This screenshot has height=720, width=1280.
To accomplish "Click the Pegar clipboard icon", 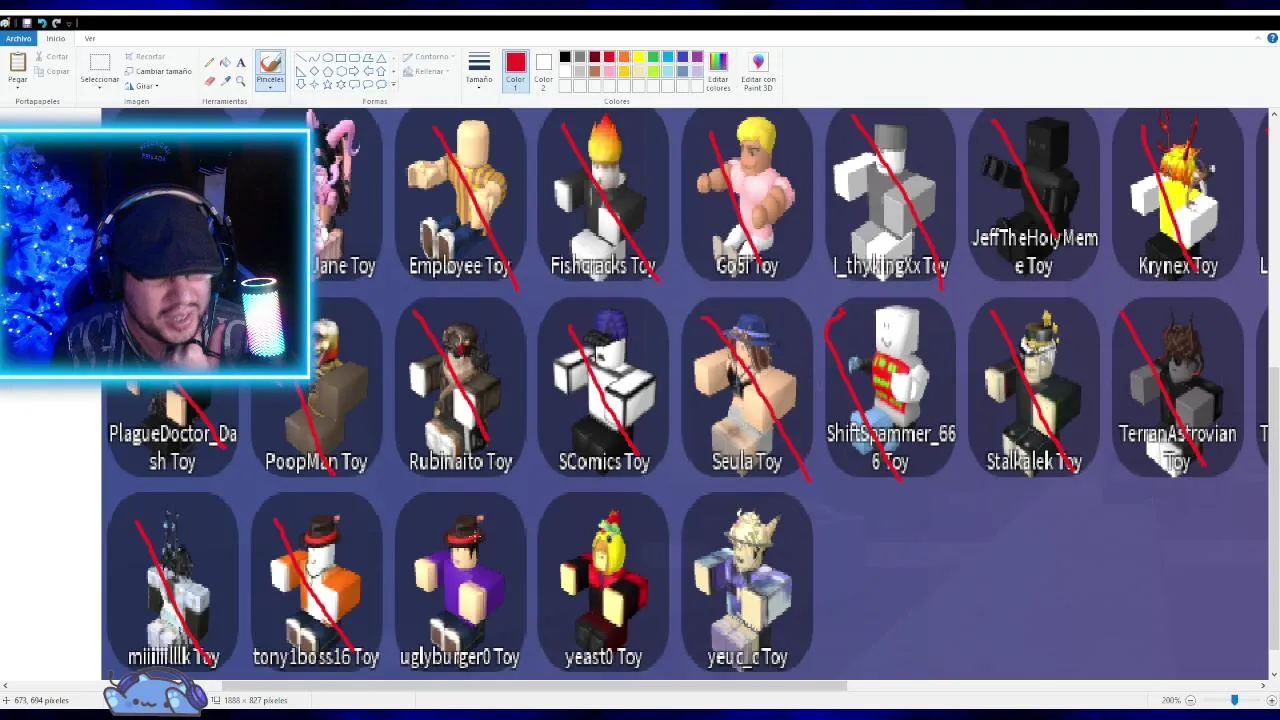I will coord(17,62).
